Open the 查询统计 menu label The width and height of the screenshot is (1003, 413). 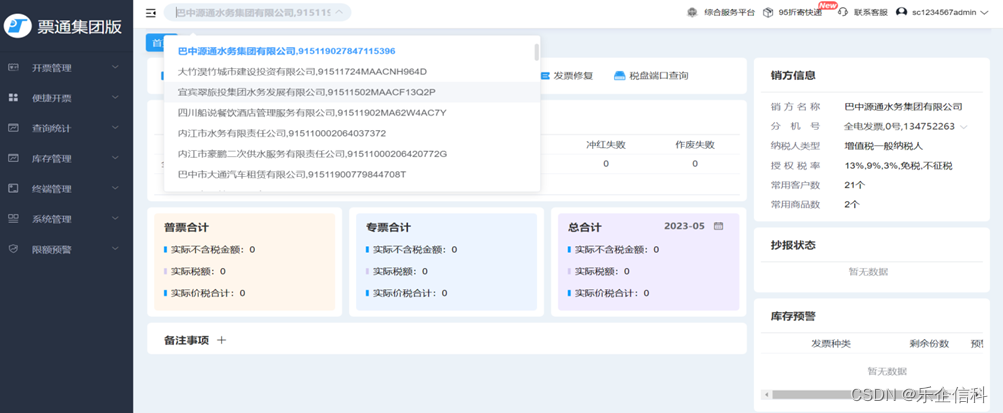click(52, 129)
